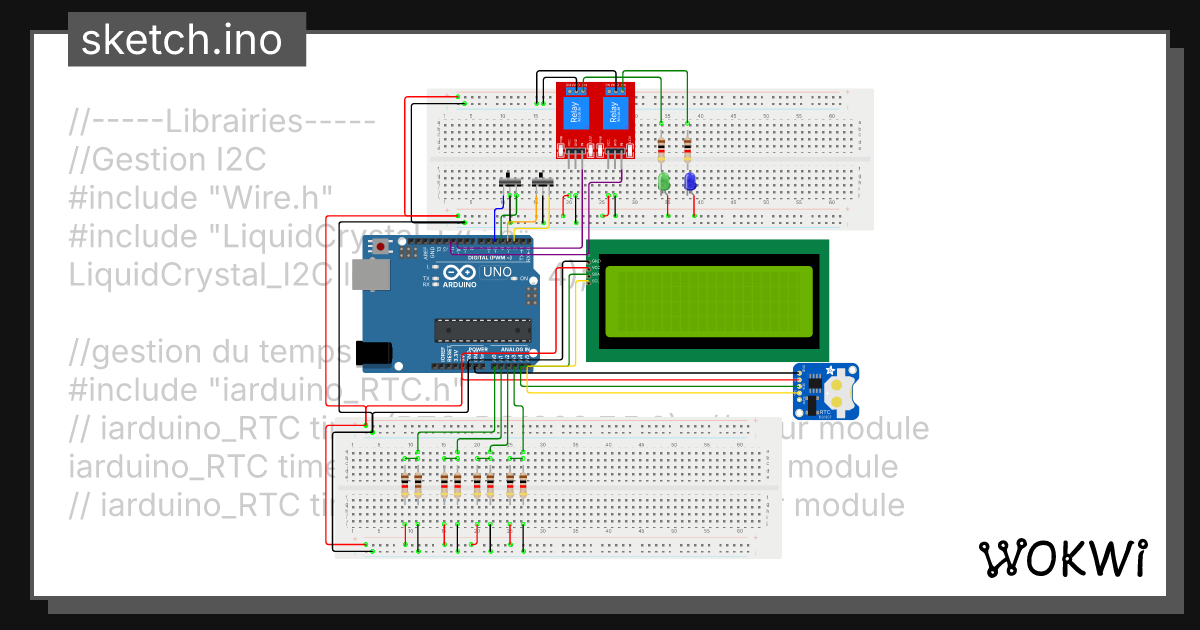Select the upper breadboard
The width and height of the screenshot is (1200, 630).
649,159
